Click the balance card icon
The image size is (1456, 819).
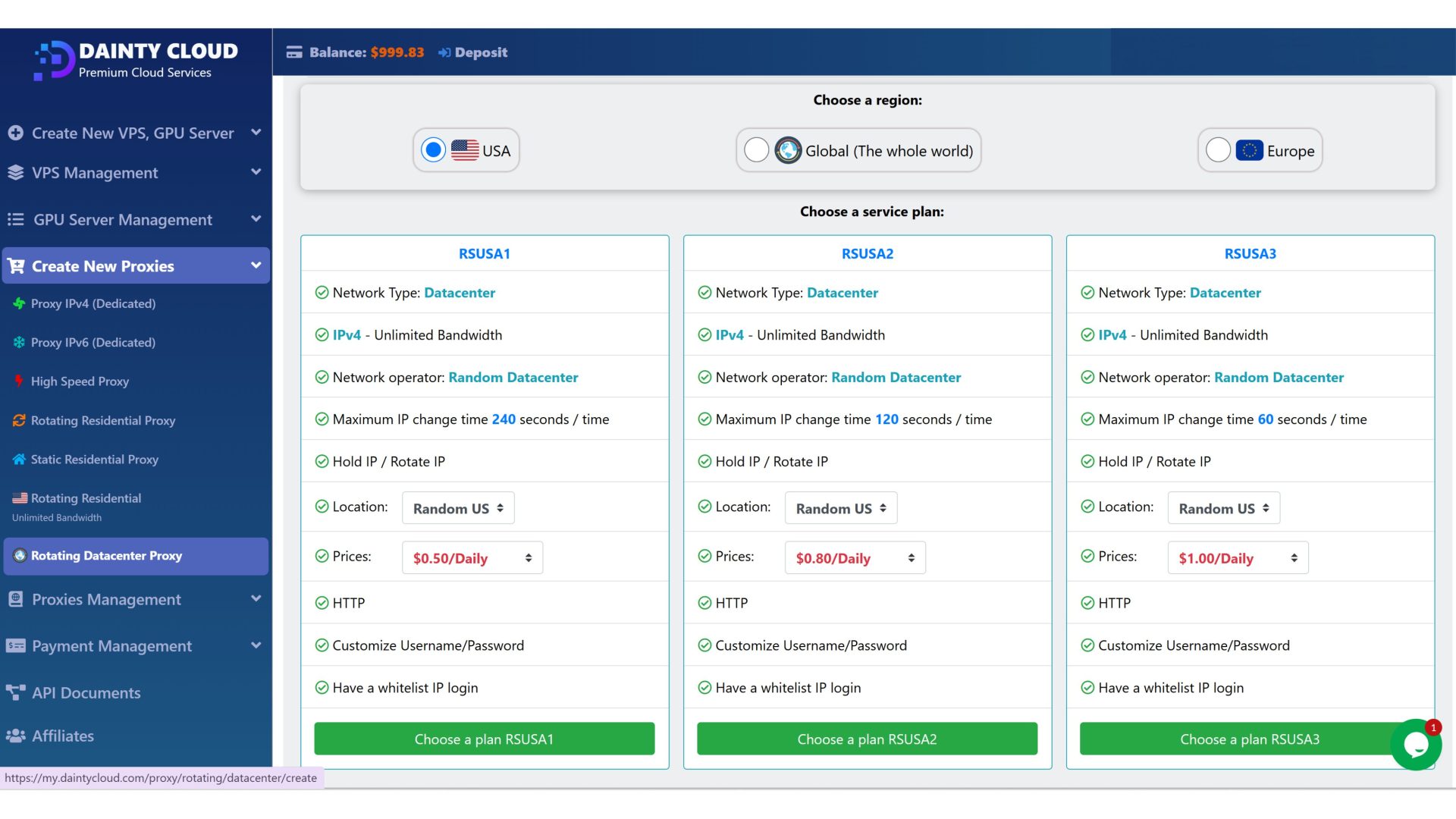[x=294, y=52]
